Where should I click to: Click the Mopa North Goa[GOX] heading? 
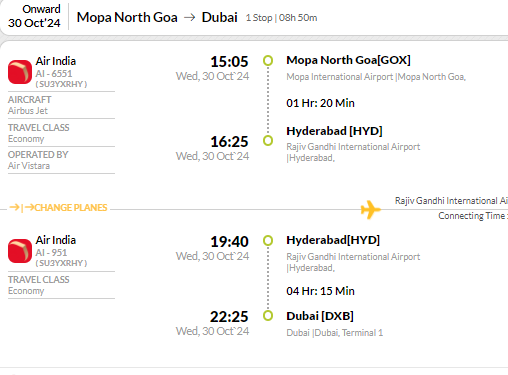(x=348, y=60)
